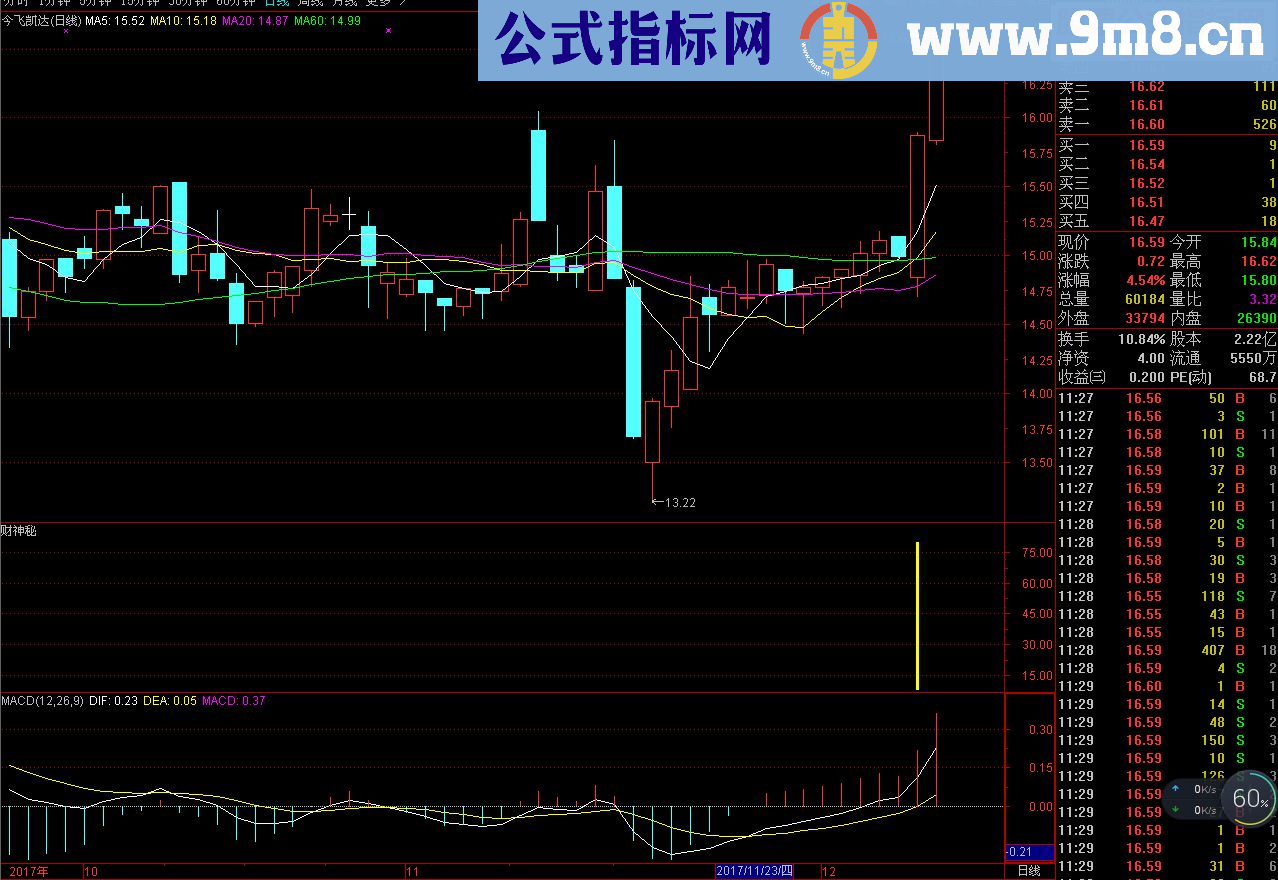
Task: Click the -0.21 value box on MACD axis
Action: pyautogui.click(x=1028, y=852)
